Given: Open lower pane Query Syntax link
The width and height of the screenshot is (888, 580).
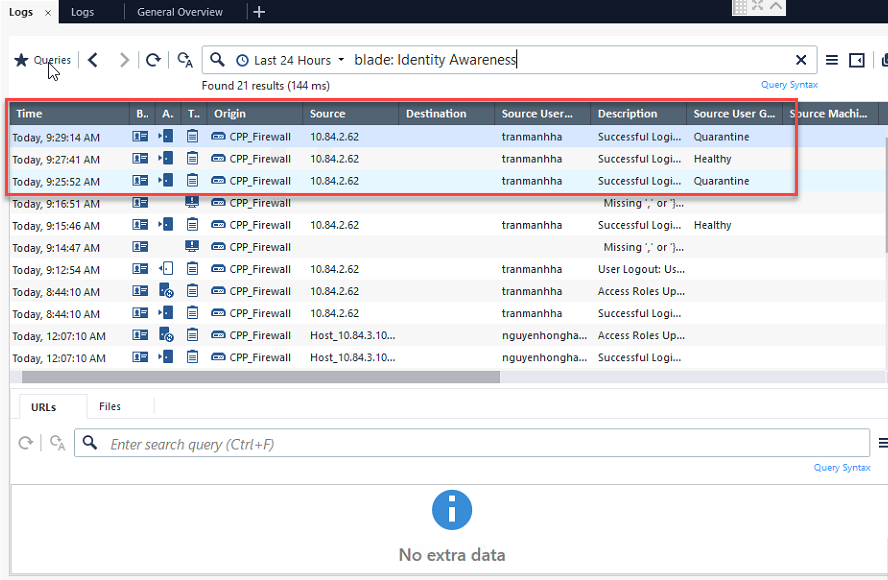Looking at the screenshot, I should tap(842, 467).
